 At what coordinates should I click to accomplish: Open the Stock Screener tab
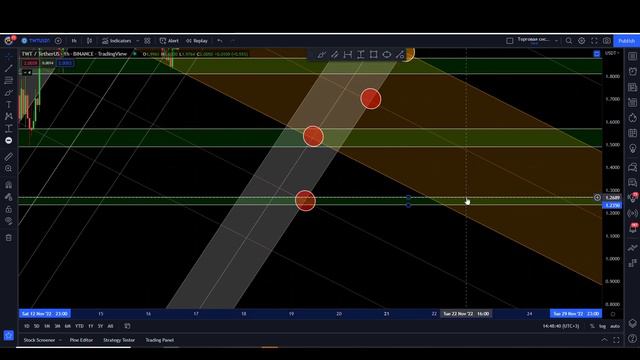point(39,340)
